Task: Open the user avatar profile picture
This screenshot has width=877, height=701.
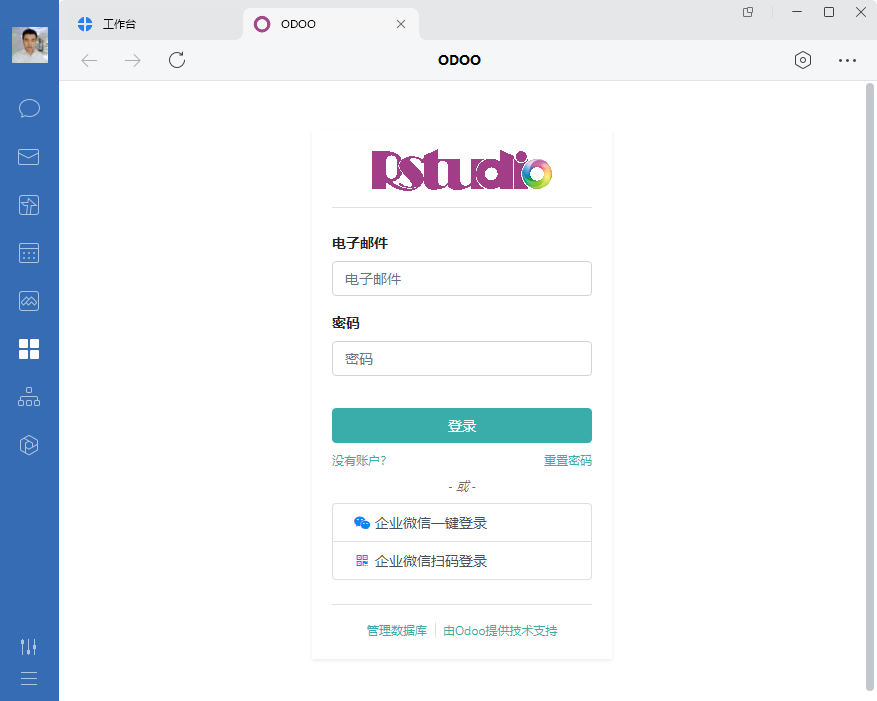Action: point(30,45)
